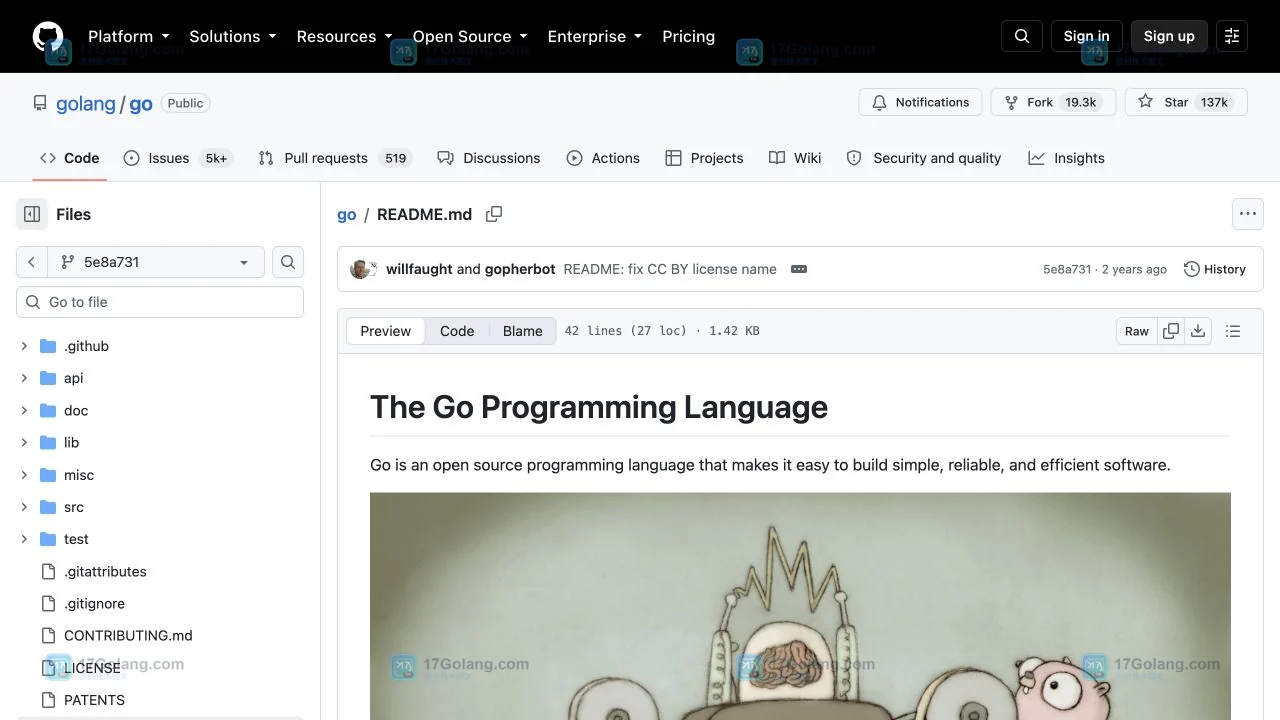Collapse the file tree panel icon
The height and width of the screenshot is (720, 1280).
32,214
